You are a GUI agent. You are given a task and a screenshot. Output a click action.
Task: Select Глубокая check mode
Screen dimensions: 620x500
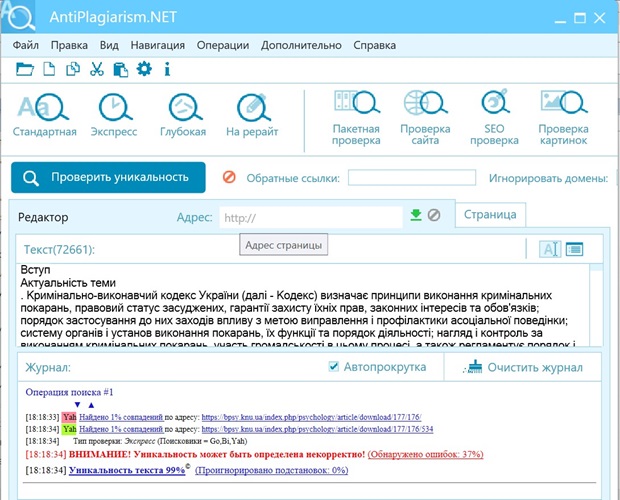click(x=183, y=115)
